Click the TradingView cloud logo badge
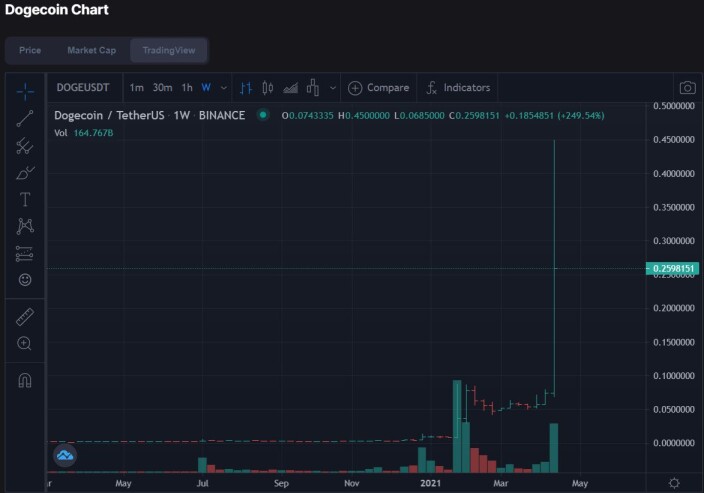This screenshot has width=704, height=493. pyautogui.click(x=65, y=455)
